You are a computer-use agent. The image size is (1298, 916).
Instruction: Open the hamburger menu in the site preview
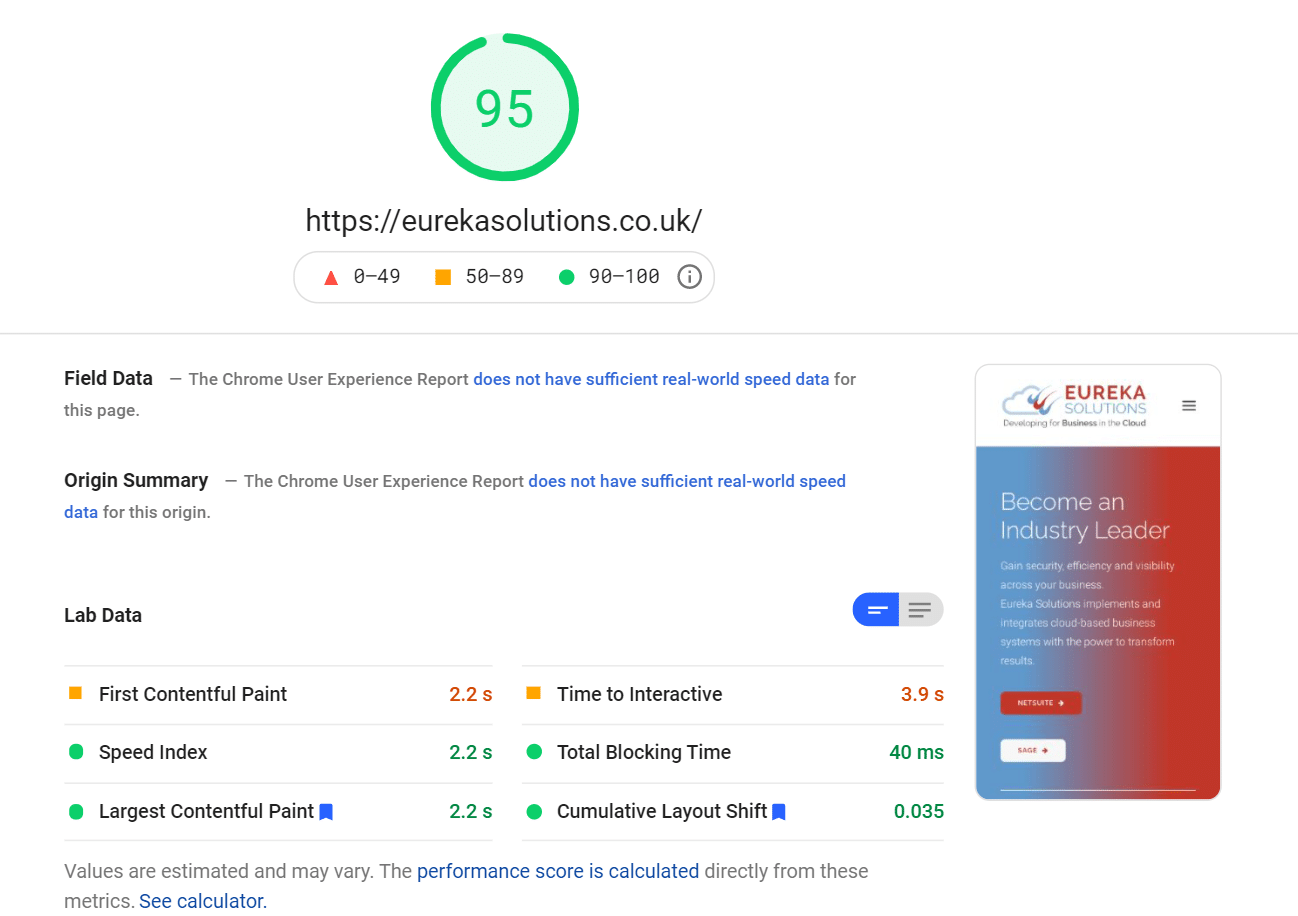click(1188, 405)
